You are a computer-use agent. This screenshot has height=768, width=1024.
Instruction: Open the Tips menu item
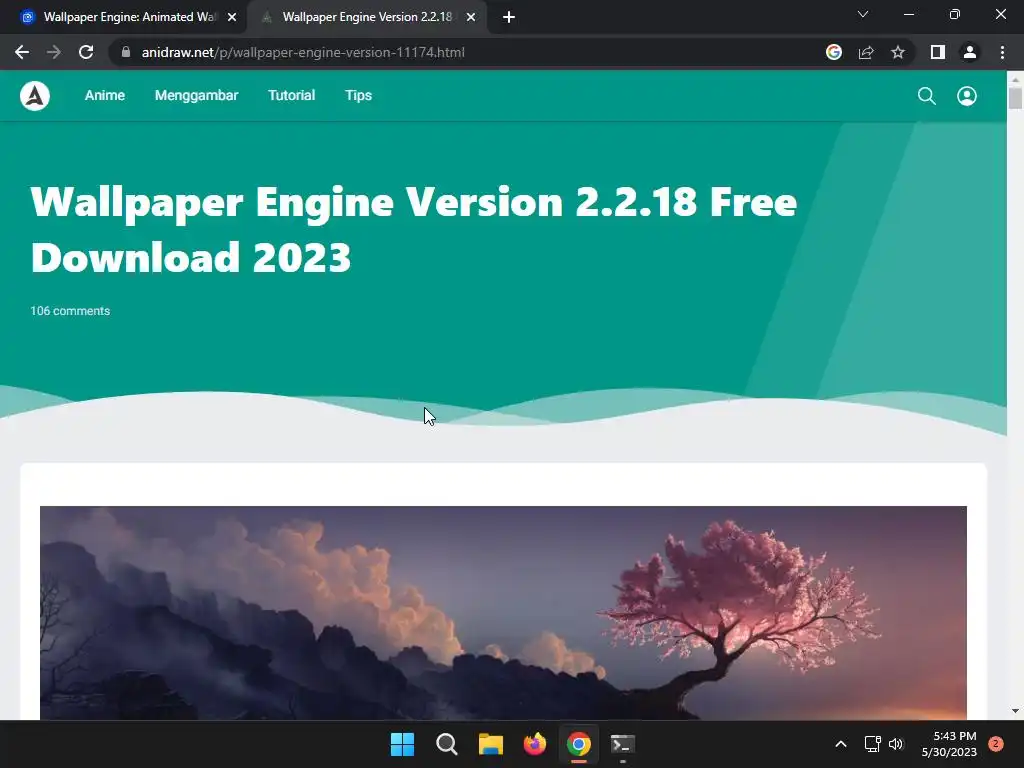click(359, 95)
